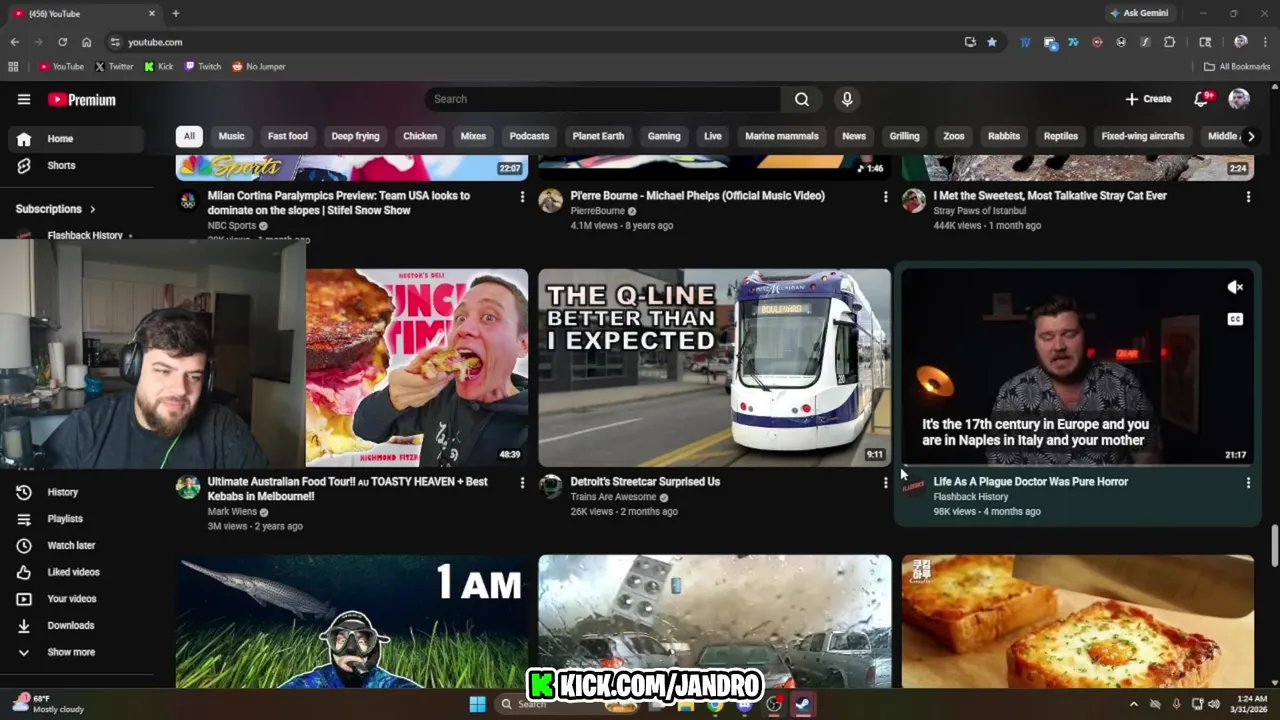
Task: Expand Show more in the sidebar
Action: [76, 652]
